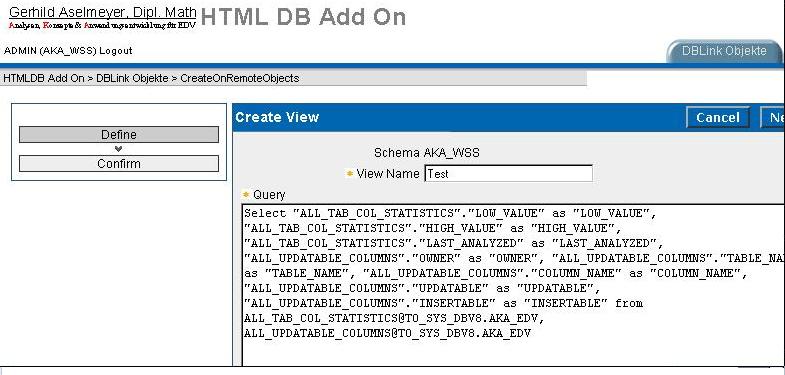Click the logo tagline mentioning EDV

(x=102, y=25)
